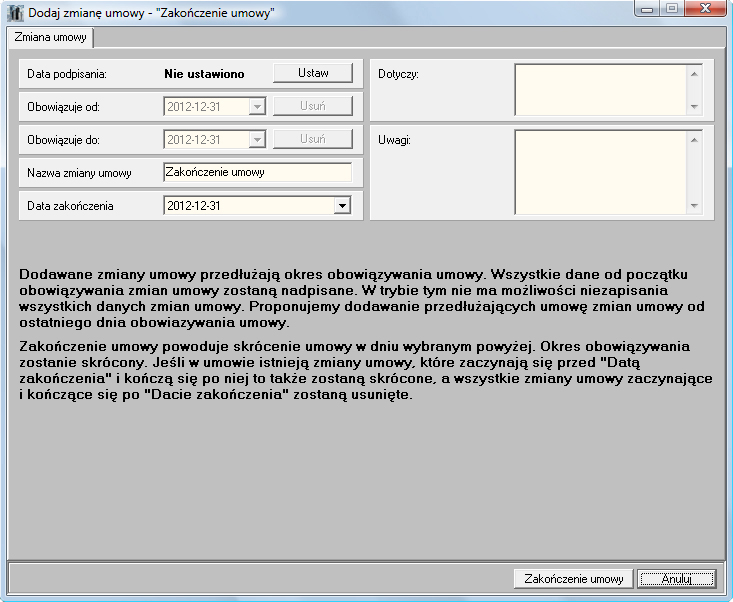
Task: Switch to the Zmiana umowy tab
Action: pos(50,37)
